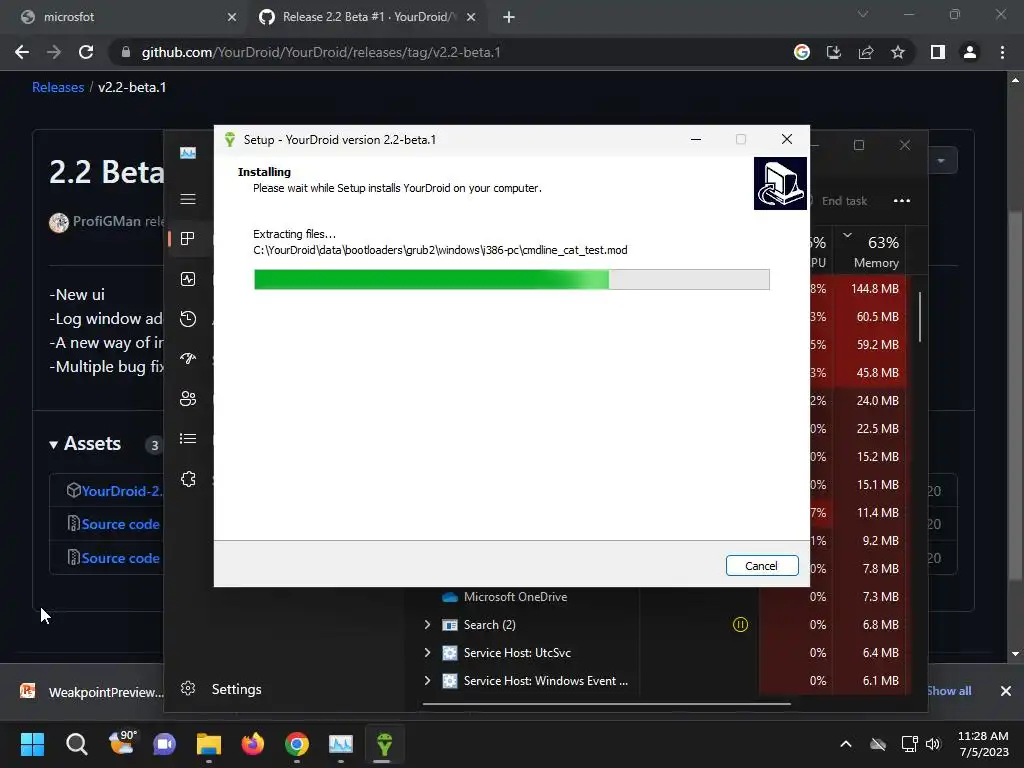Click the installation progress bar
Viewport: 1024px width, 768px height.
511,280
